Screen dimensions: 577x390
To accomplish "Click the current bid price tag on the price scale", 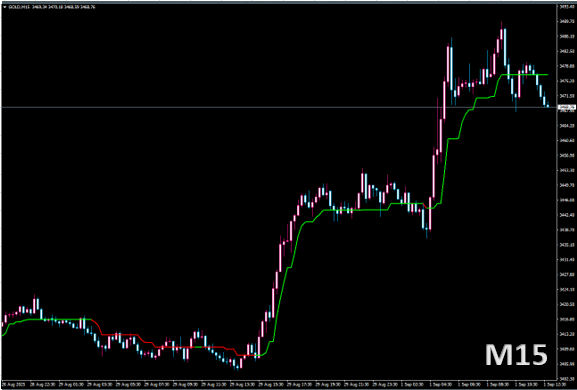I will click(566, 107).
